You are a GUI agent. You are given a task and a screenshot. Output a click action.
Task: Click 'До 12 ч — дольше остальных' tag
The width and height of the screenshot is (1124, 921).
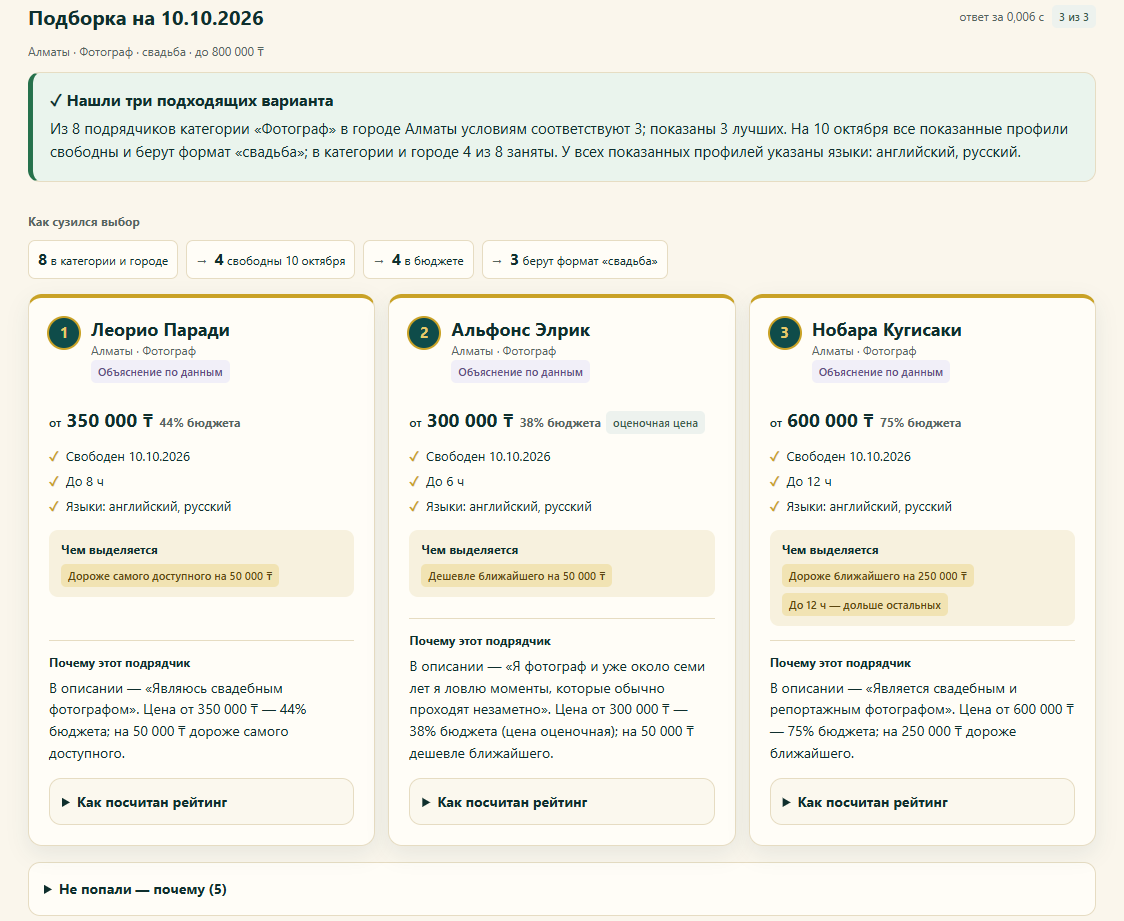[865, 605]
